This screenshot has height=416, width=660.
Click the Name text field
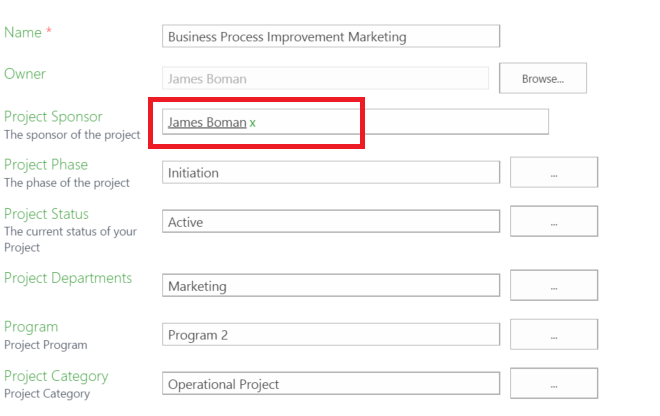(x=330, y=37)
